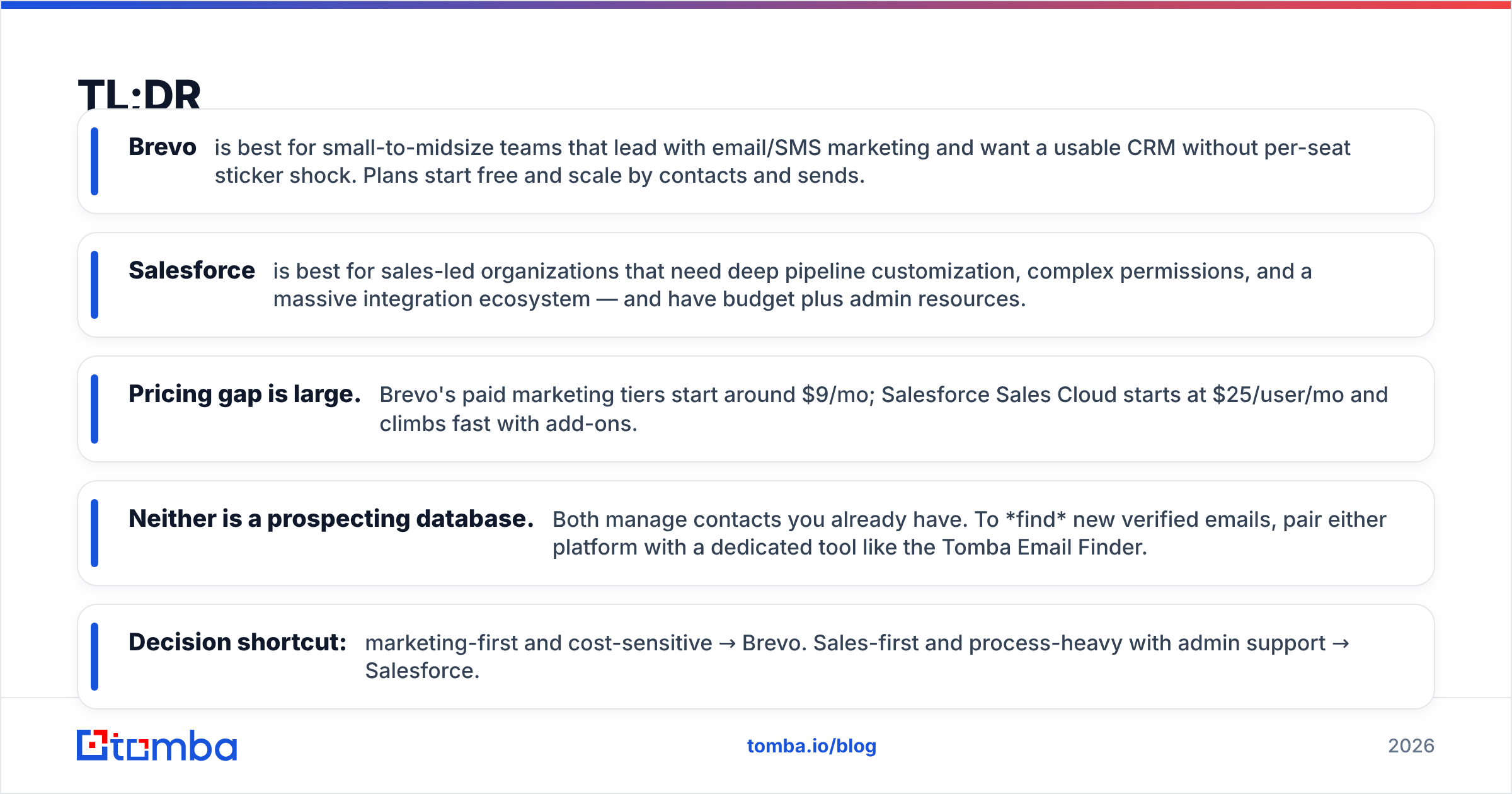
Task: Select the Brevo summary card
Action: [756, 161]
